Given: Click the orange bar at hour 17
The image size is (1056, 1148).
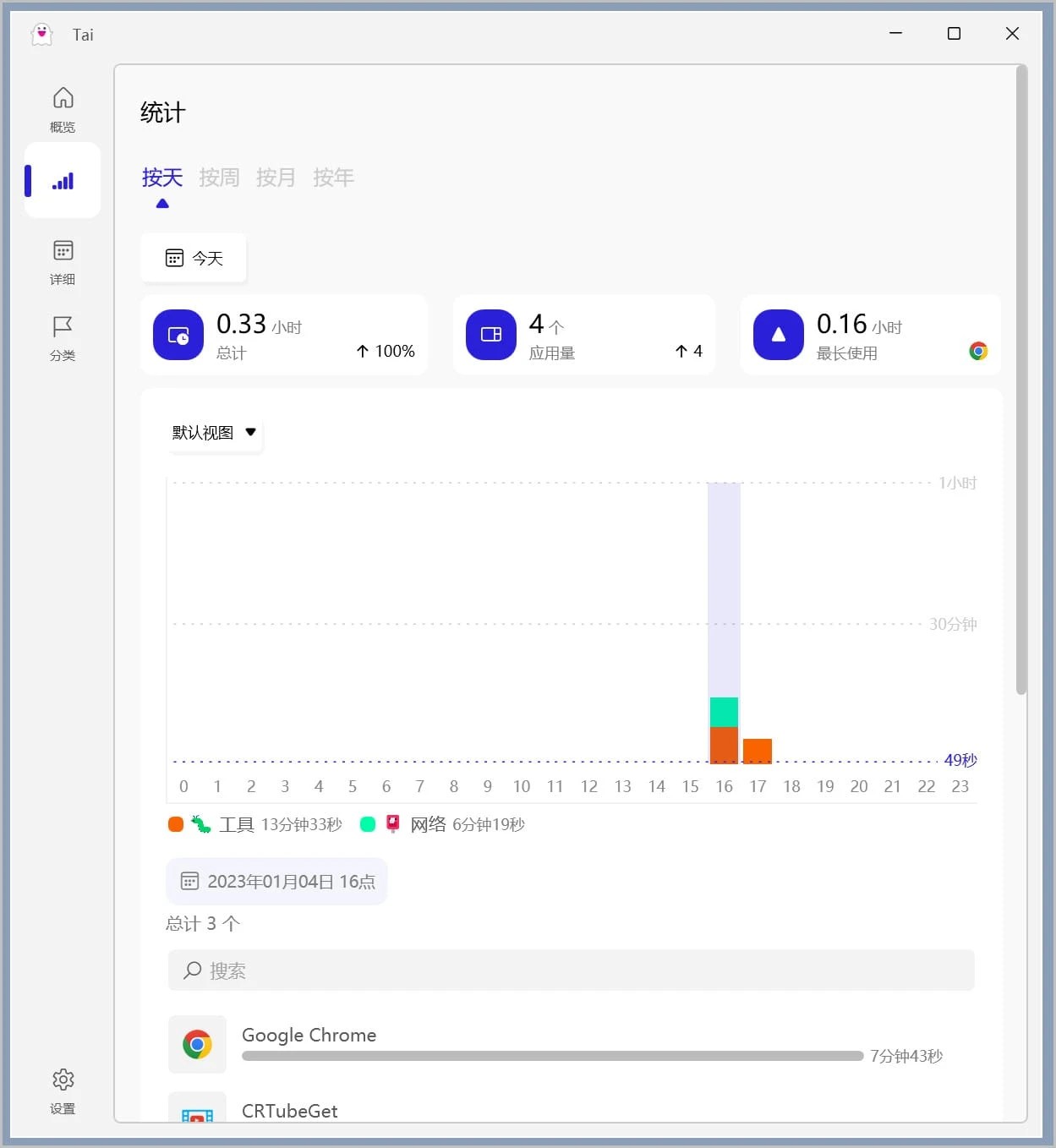Looking at the screenshot, I should pyautogui.click(x=758, y=751).
